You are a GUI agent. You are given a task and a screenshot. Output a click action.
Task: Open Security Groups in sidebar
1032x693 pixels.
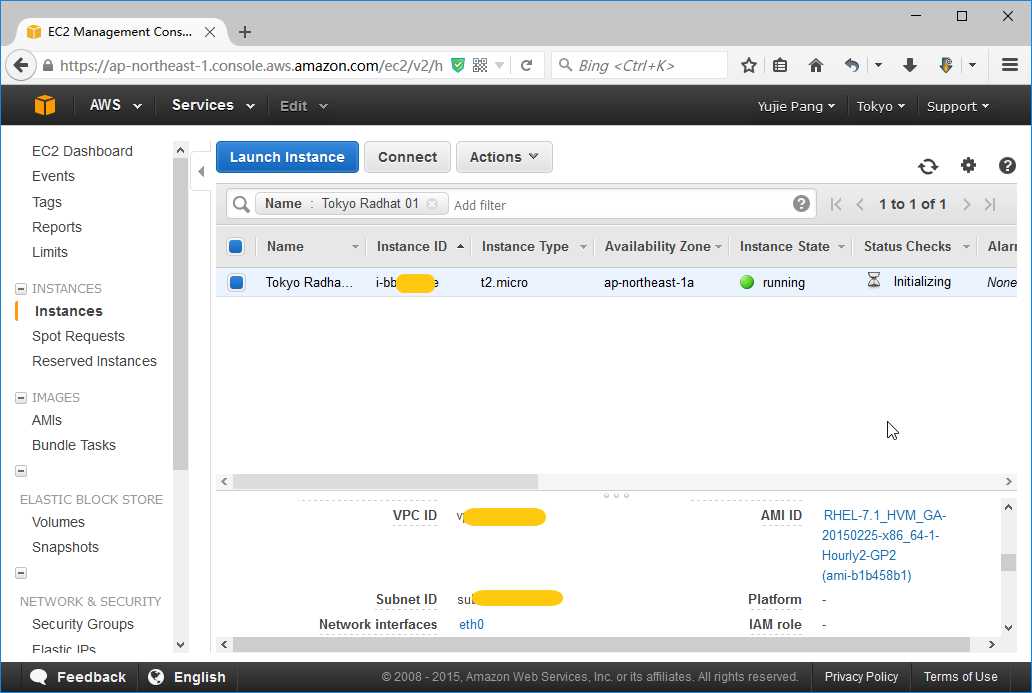83,624
